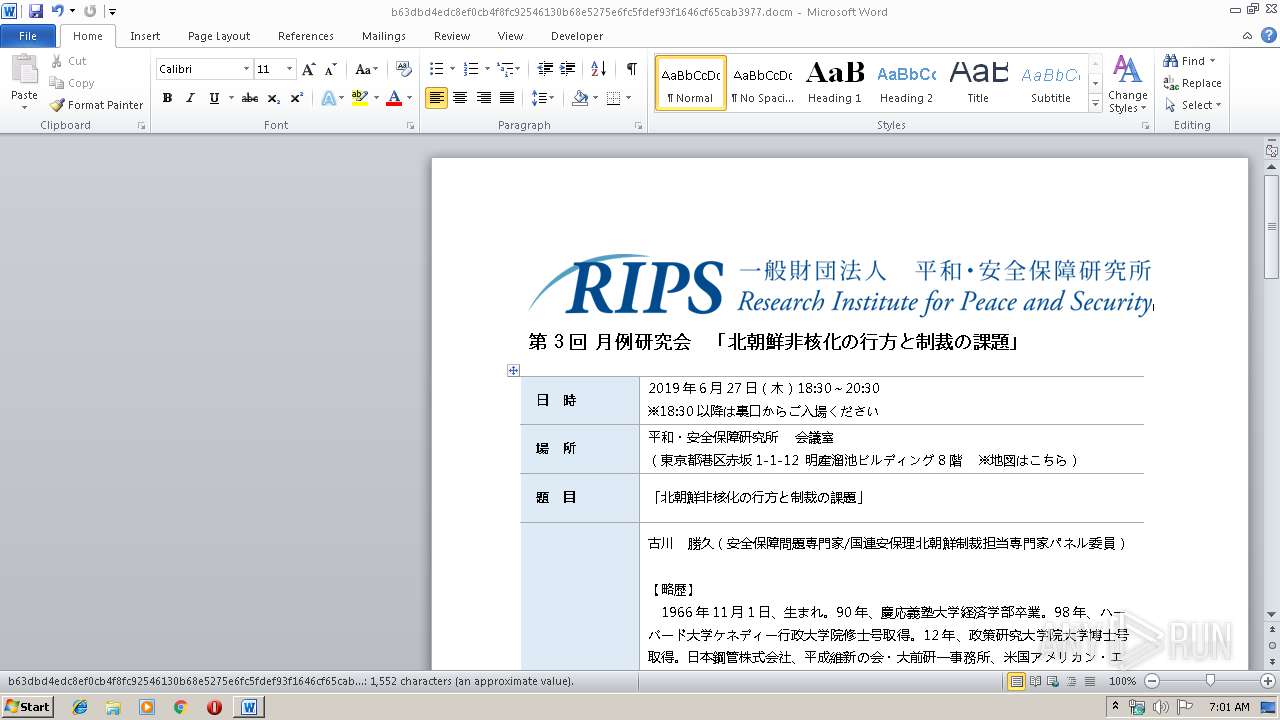Click the system volume tray icon
1280x720 pixels.
1162,707
